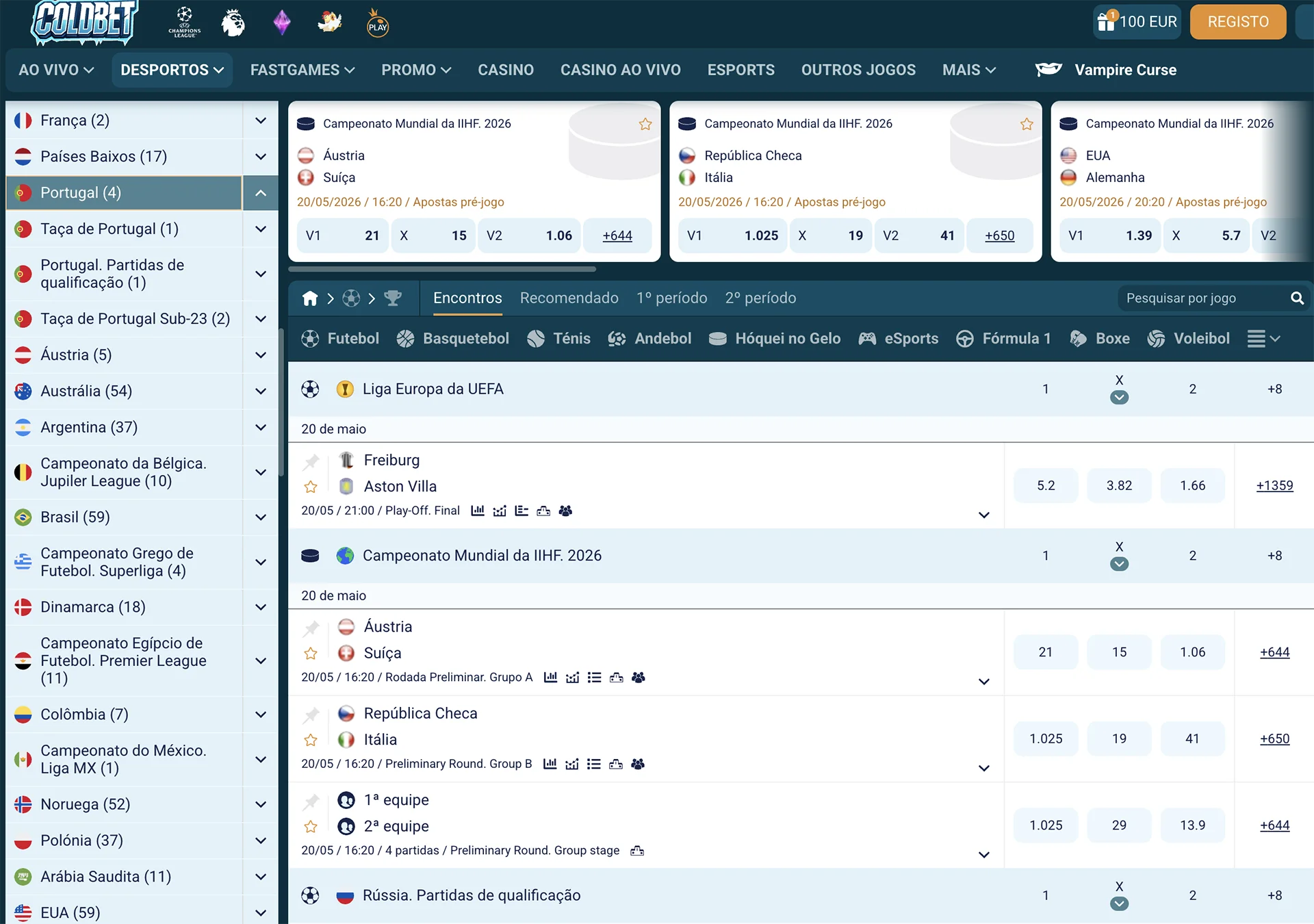Open the AO VIVO dropdown menu
Viewport: 1314px width, 924px height.
click(x=56, y=70)
